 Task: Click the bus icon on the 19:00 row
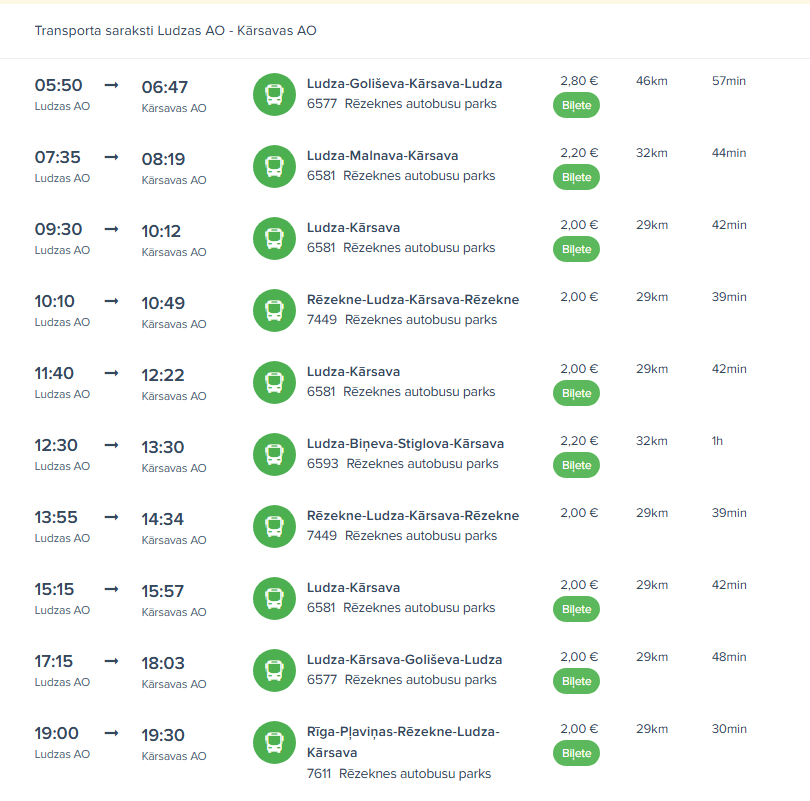pyautogui.click(x=274, y=743)
